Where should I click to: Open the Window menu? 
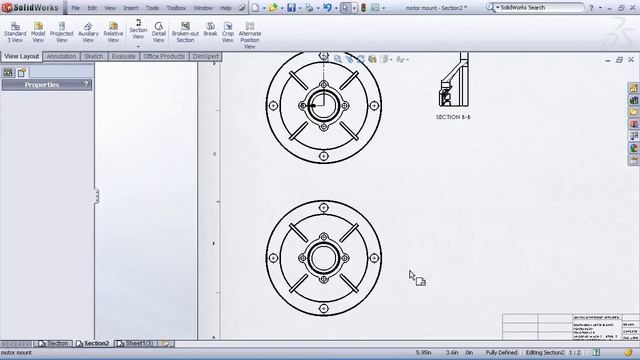click(x=203, y=8)
